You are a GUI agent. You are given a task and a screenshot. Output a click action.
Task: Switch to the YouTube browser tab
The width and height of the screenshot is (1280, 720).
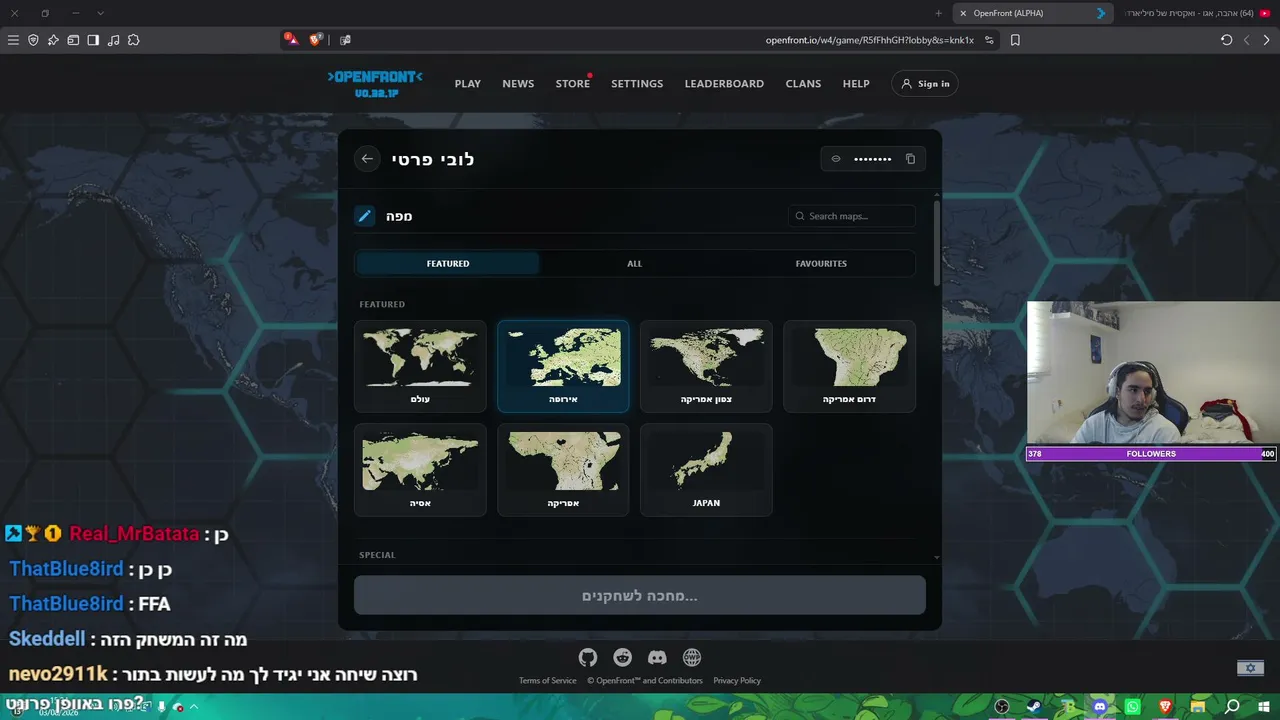1196,13
